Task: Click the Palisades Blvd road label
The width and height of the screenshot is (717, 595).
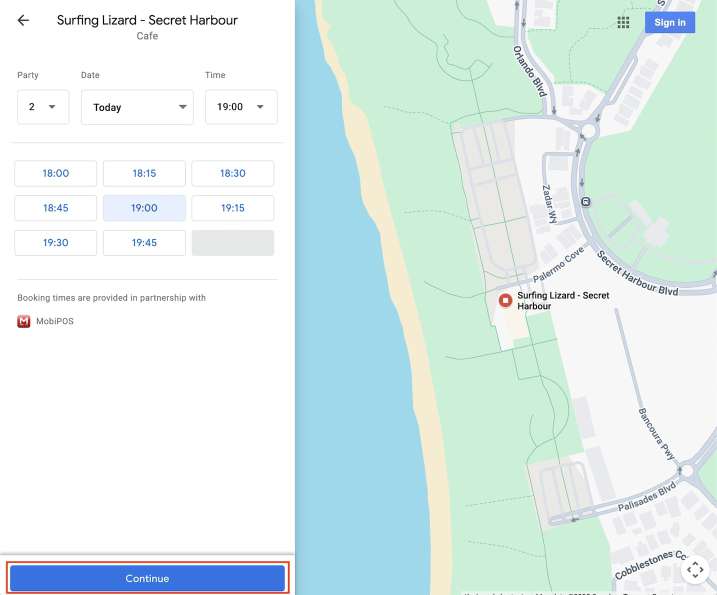Action: 647,497
